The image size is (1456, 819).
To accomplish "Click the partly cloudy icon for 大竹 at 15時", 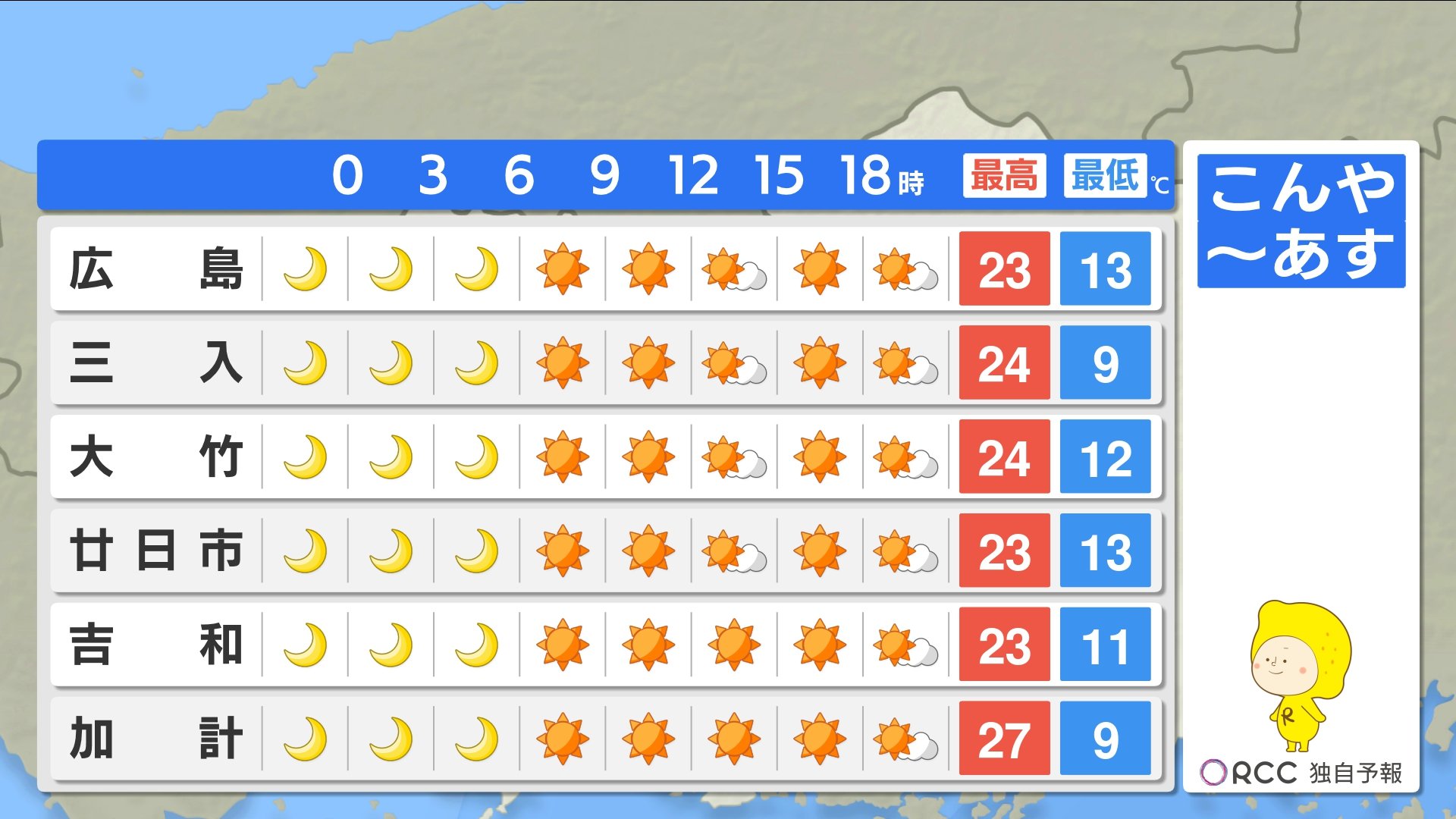I will pos(733,457).
